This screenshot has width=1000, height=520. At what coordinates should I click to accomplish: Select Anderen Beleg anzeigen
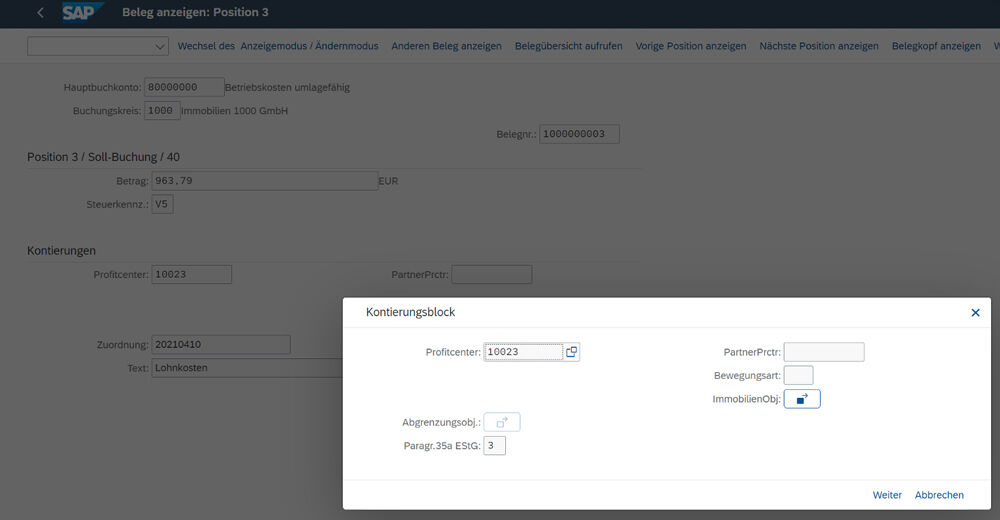[446, 46]
